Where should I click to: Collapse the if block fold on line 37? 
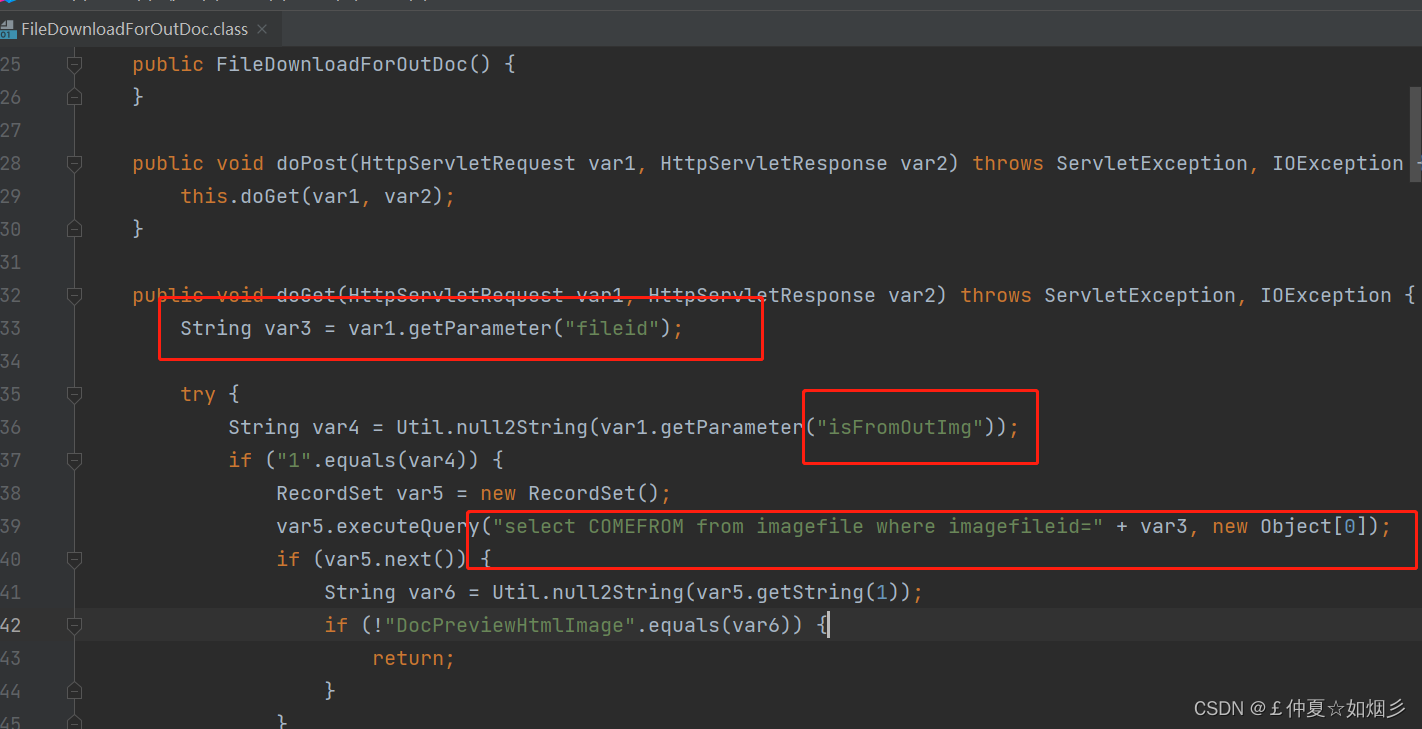tap(74, 460)
